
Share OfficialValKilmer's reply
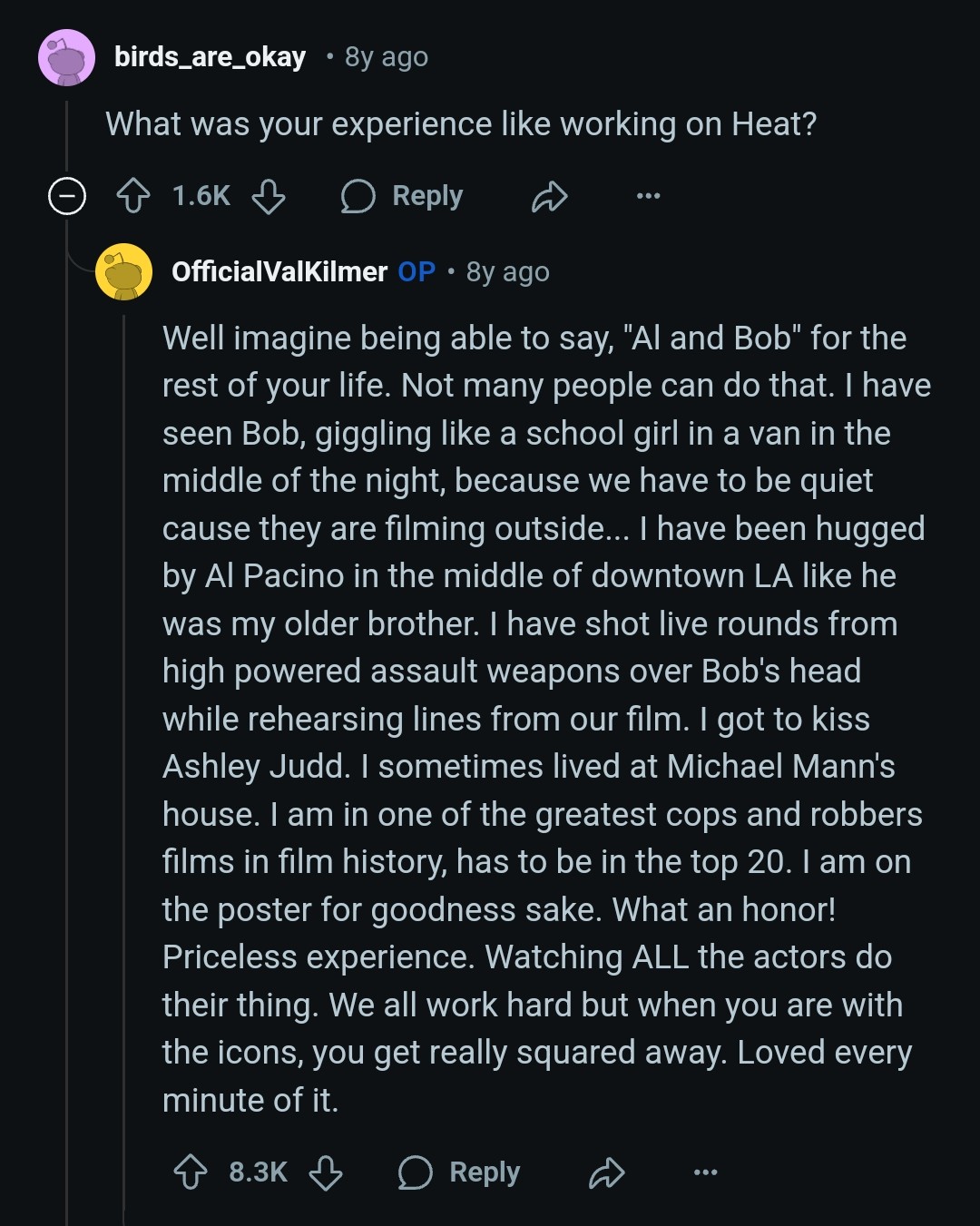607,1172
